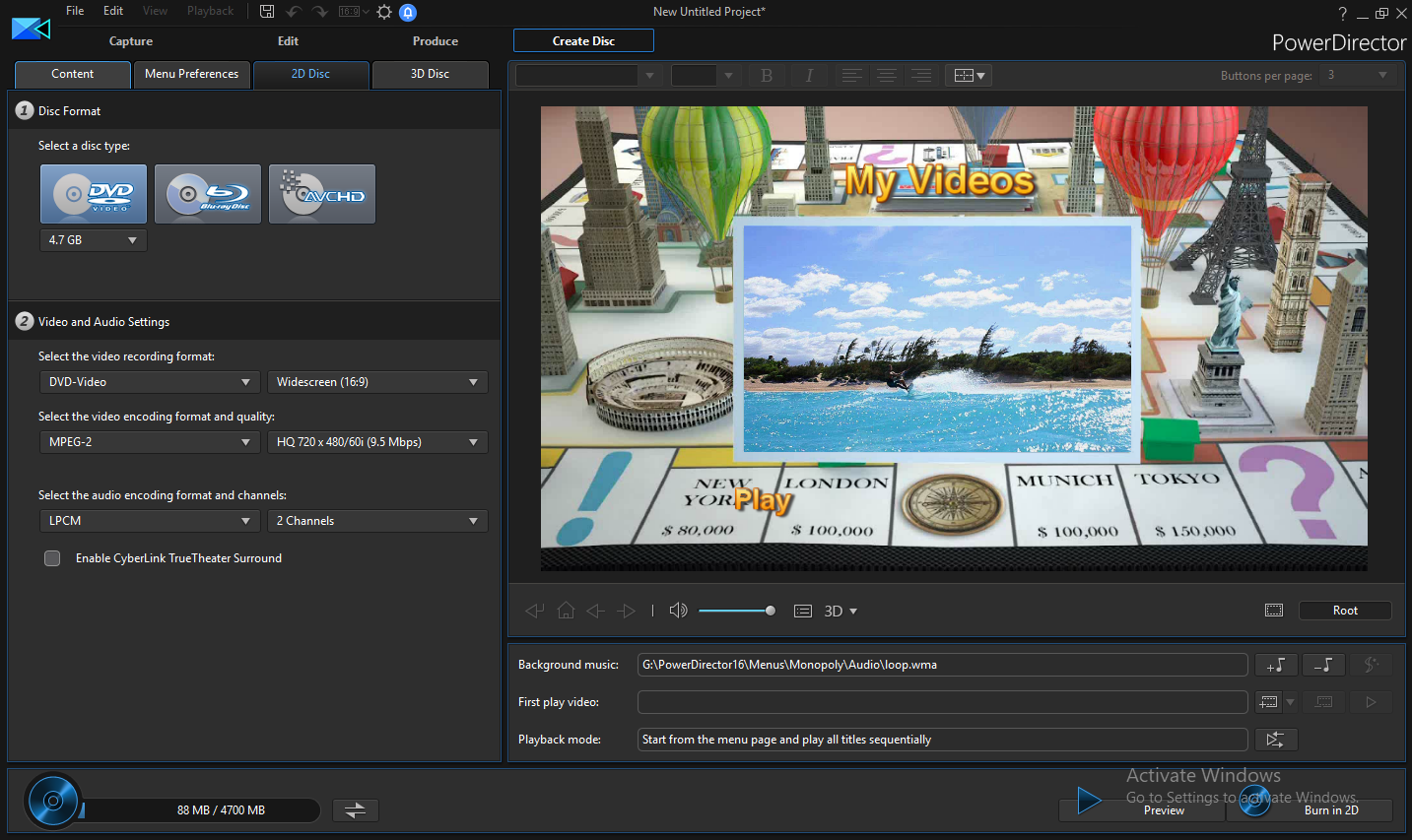The height and width of the screenshot is (840, 1412).
Task: Select the Blu-ray Disc type
Action: [x=208, y=194]
